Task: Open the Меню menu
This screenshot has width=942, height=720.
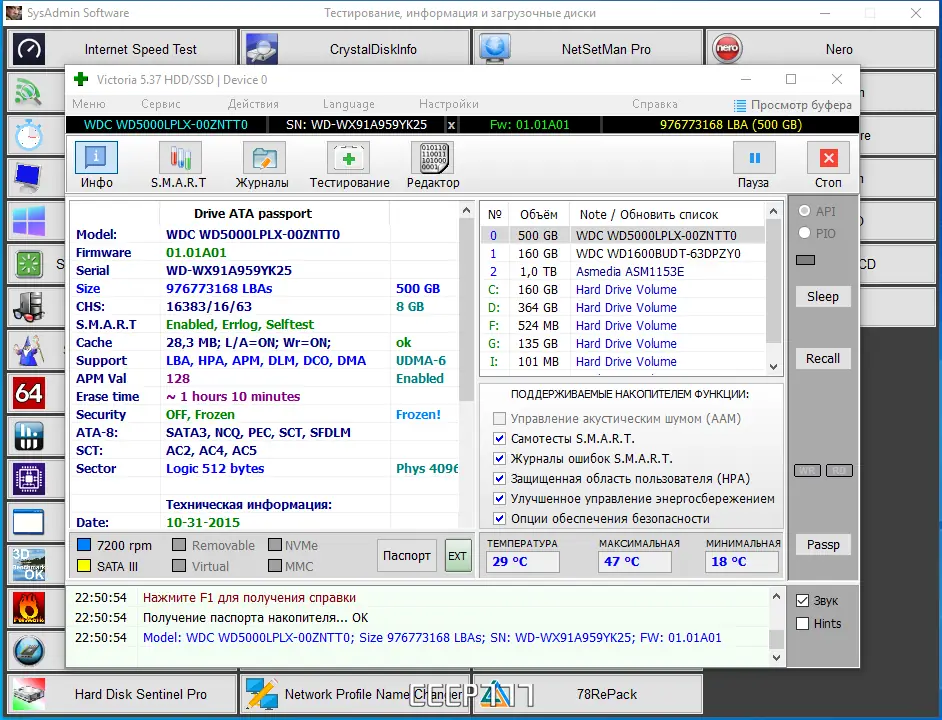Action: coord(89,104)
